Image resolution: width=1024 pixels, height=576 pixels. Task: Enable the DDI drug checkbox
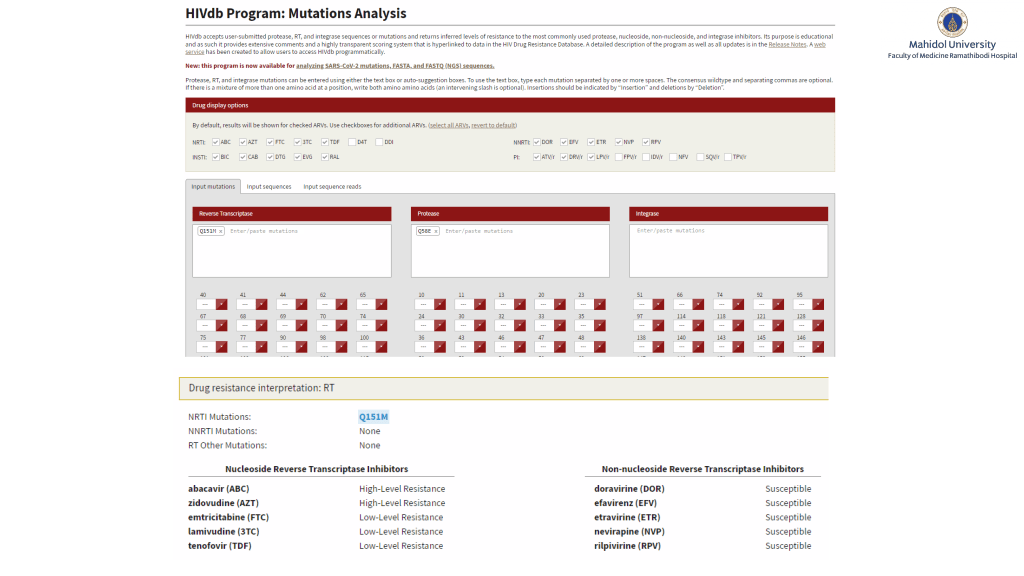[378, 142]
